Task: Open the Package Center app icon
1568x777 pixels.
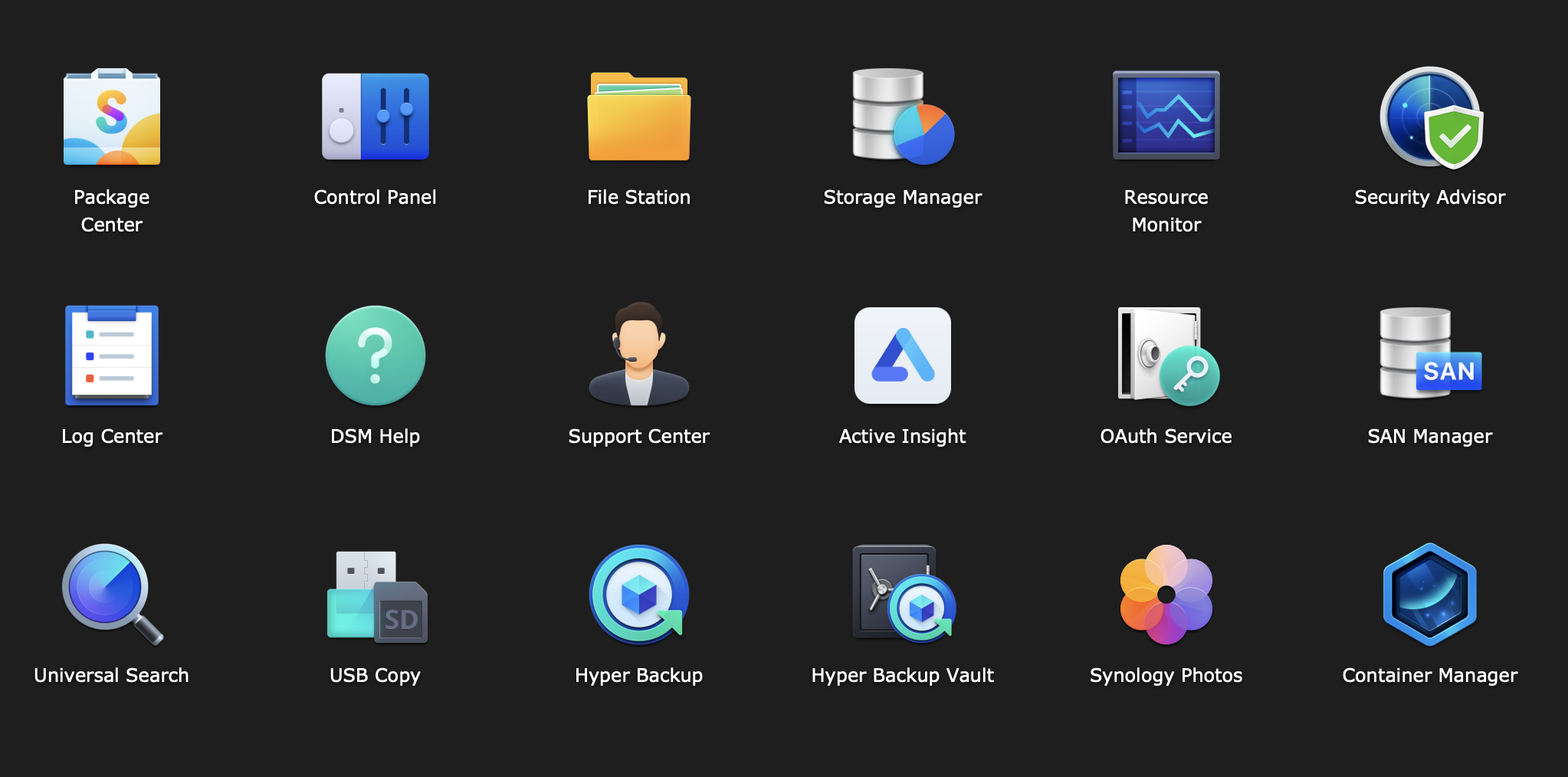Action: [112, 116]
